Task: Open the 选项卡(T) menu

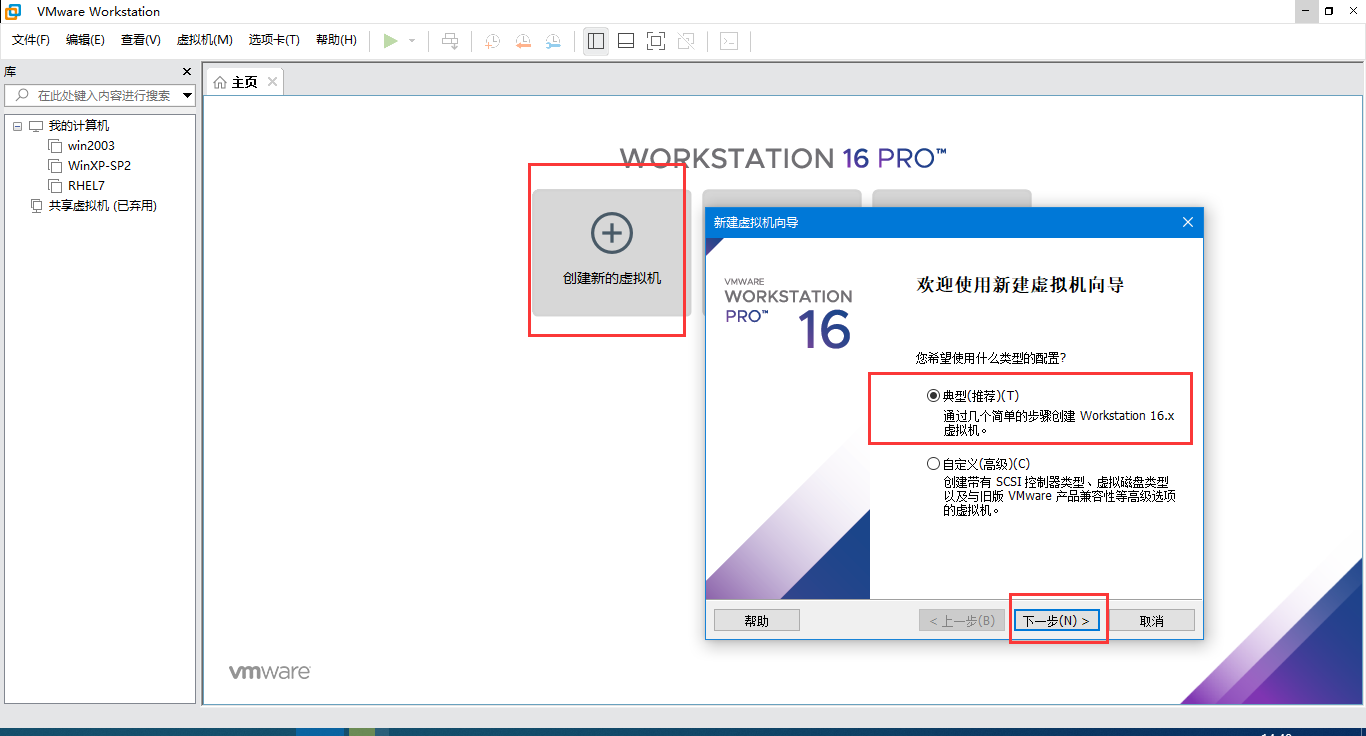Action: [x=275, y=40]
